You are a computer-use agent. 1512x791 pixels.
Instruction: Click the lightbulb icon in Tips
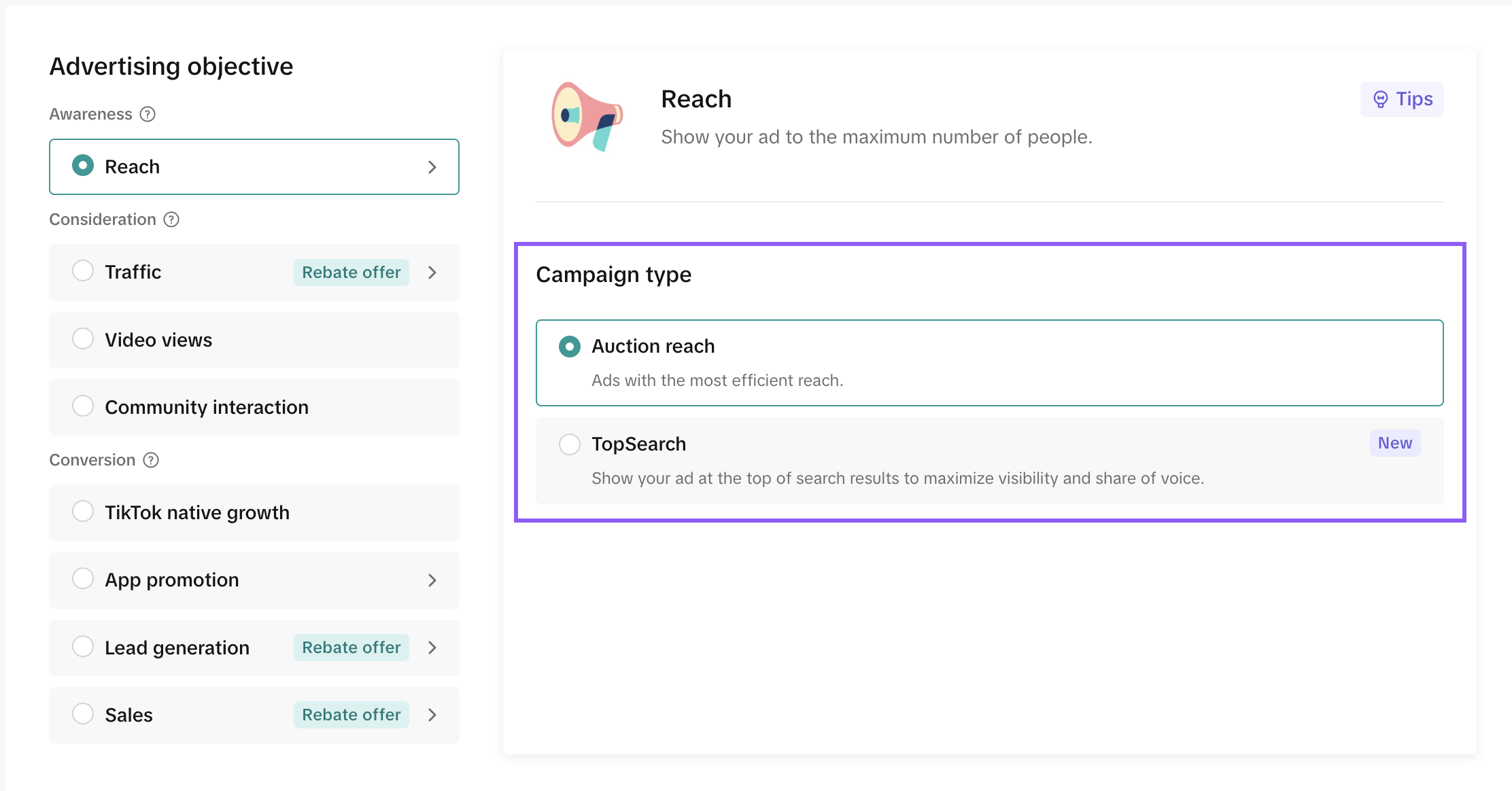pyautogui.click(x=1381, y=99)
